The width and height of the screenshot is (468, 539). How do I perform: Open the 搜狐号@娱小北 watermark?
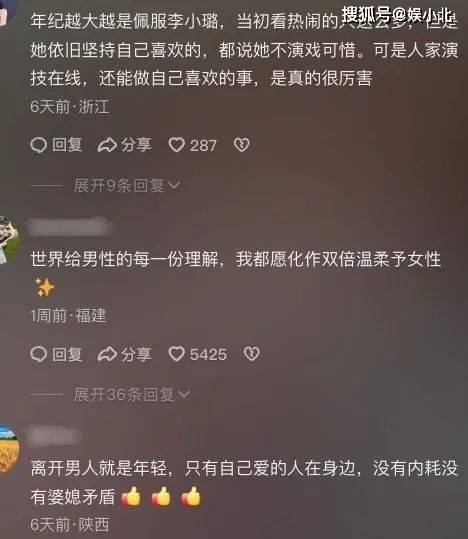(x=397, y=15)
